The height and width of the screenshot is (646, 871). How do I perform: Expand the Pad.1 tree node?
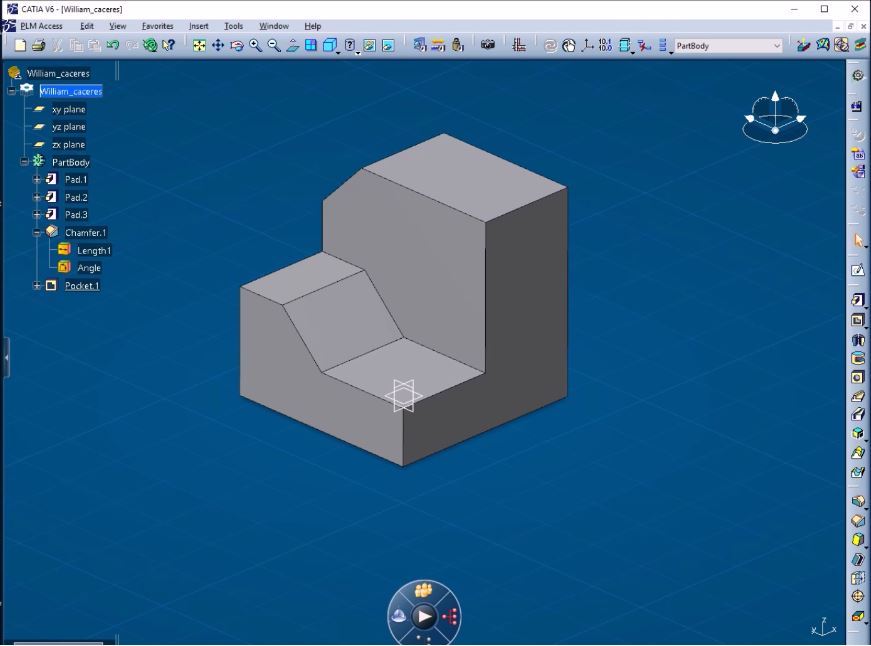38,180
